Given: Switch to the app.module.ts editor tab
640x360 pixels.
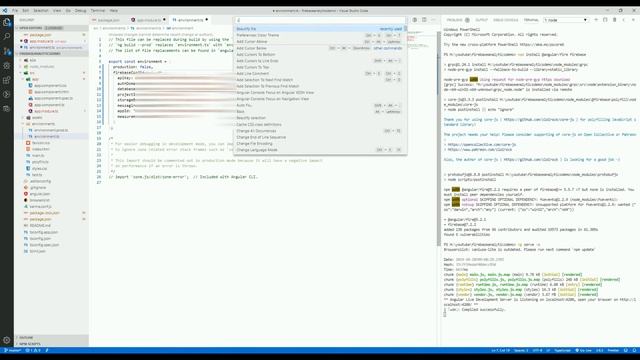Looking at the screenshot, I should click(149, 20).
